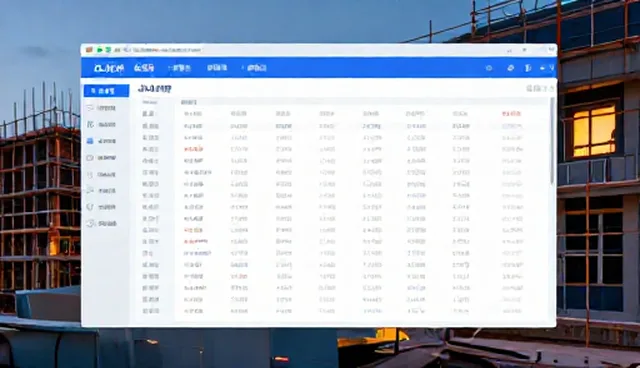Open the last menu item in the blue header

click(x=257, y=68)
